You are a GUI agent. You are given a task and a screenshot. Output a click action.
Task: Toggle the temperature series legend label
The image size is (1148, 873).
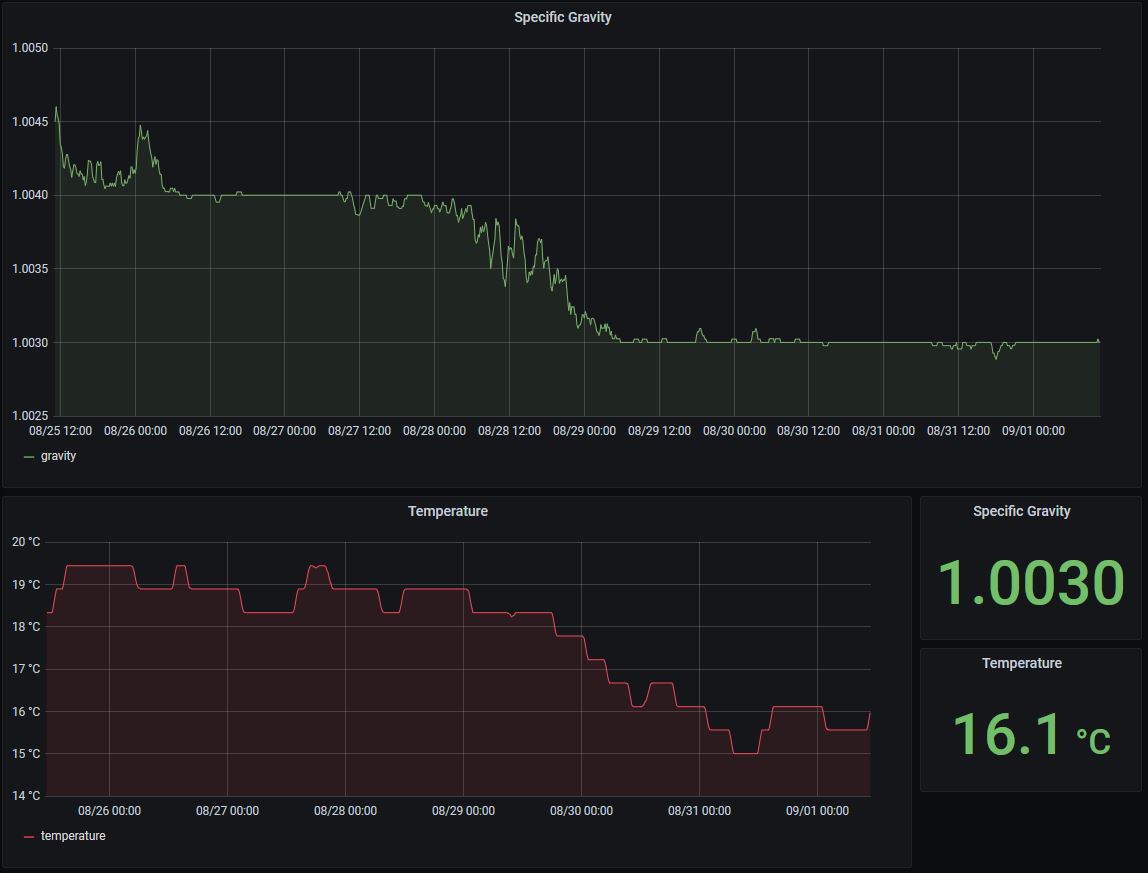[x=73, y=836]
